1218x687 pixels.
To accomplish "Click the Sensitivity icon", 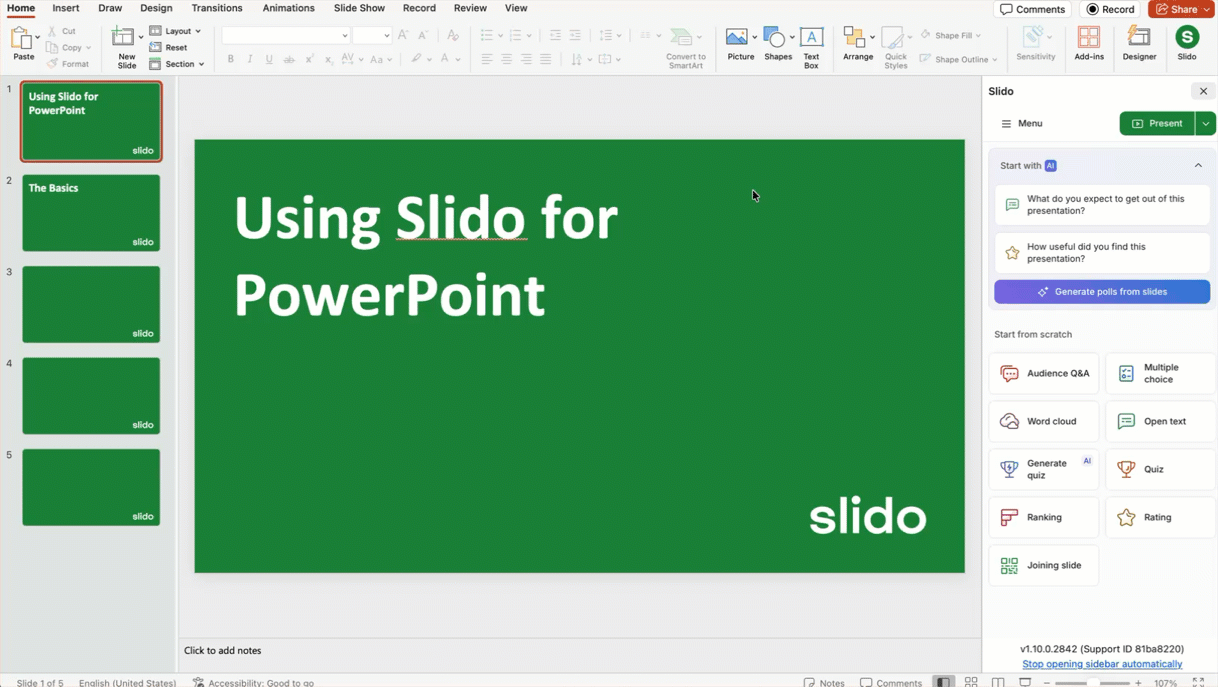I will pos(1035,44).
